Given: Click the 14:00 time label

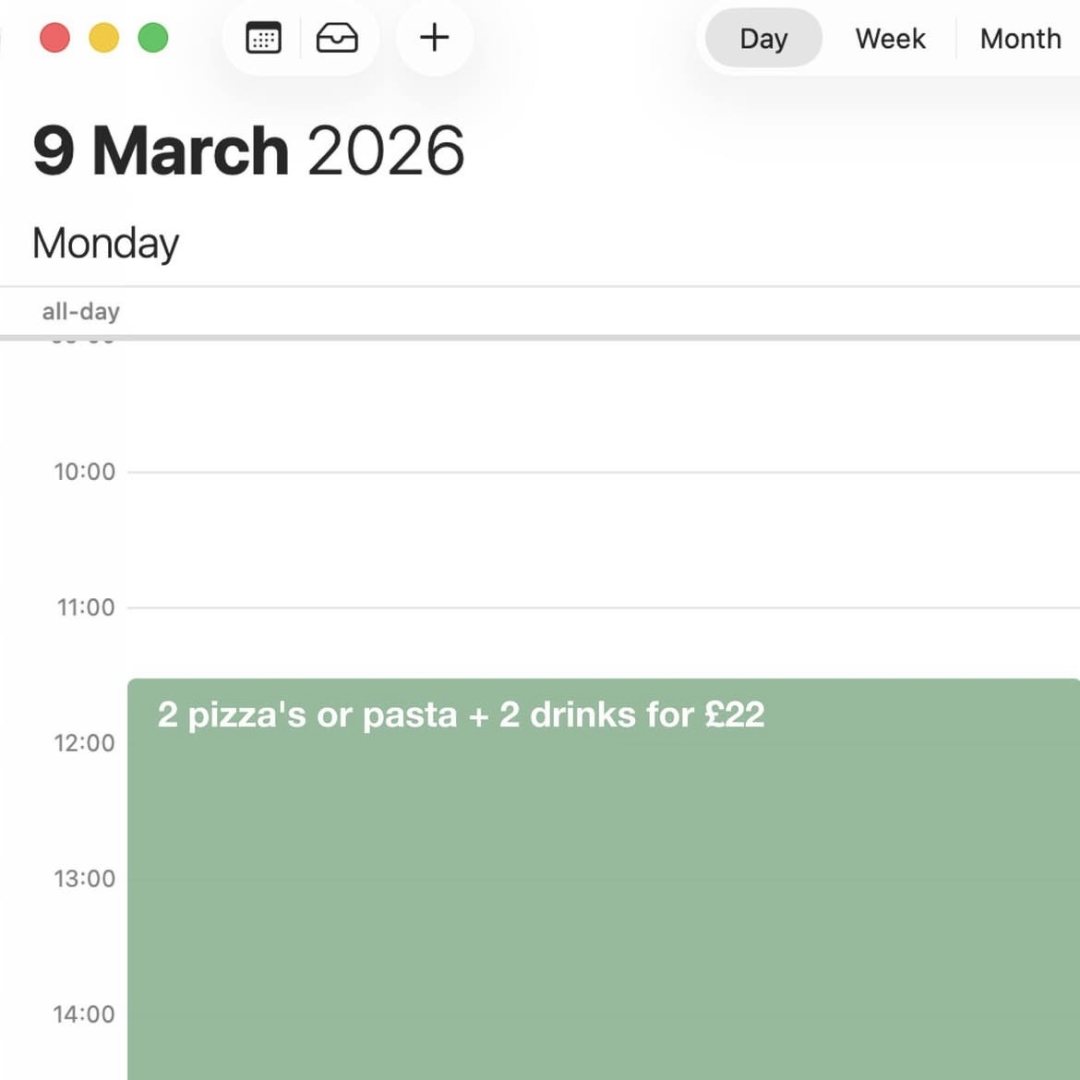Looking at the screenshot, I should click(x=84, y=1015).
